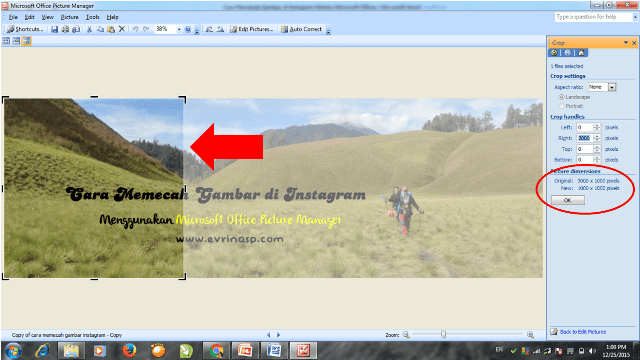Open the Aspect ratio dropdown
640x360 pixels.
[612, 87]
